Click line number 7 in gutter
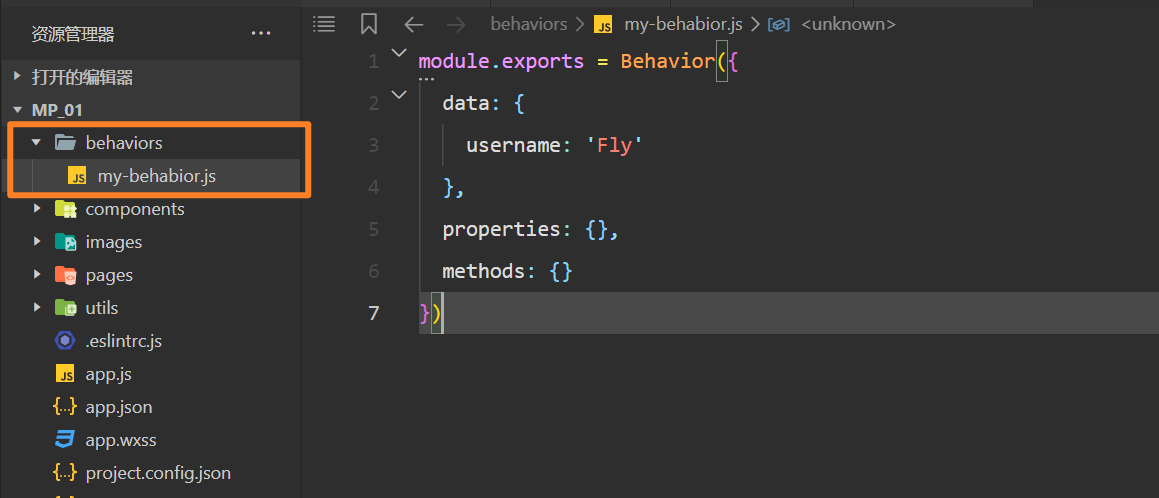 pyautogui.click(x=373, y=313)
